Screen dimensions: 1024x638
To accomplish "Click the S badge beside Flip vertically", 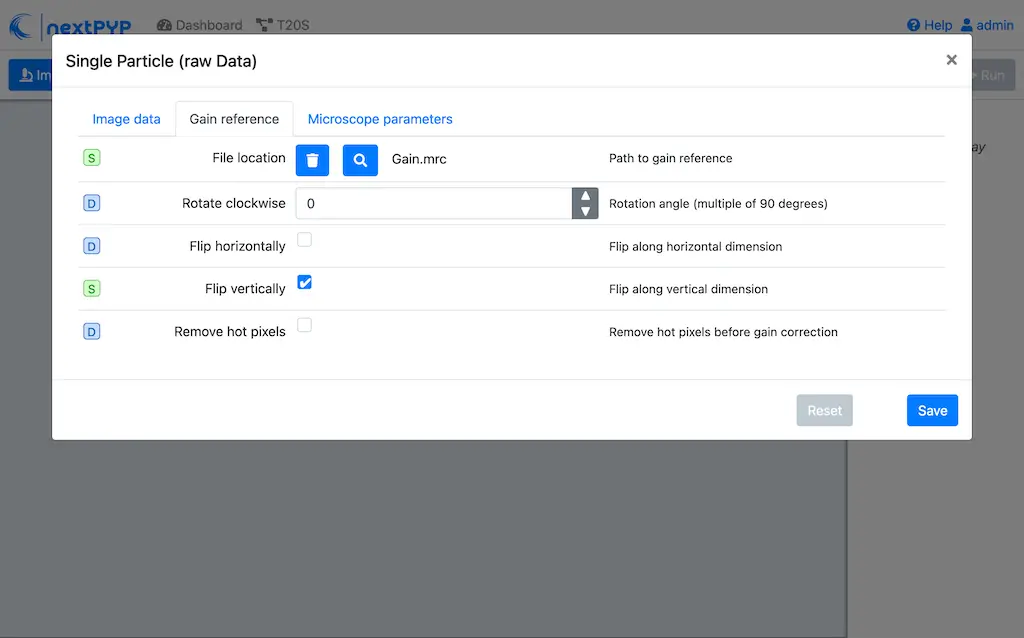I will [92, 289].
